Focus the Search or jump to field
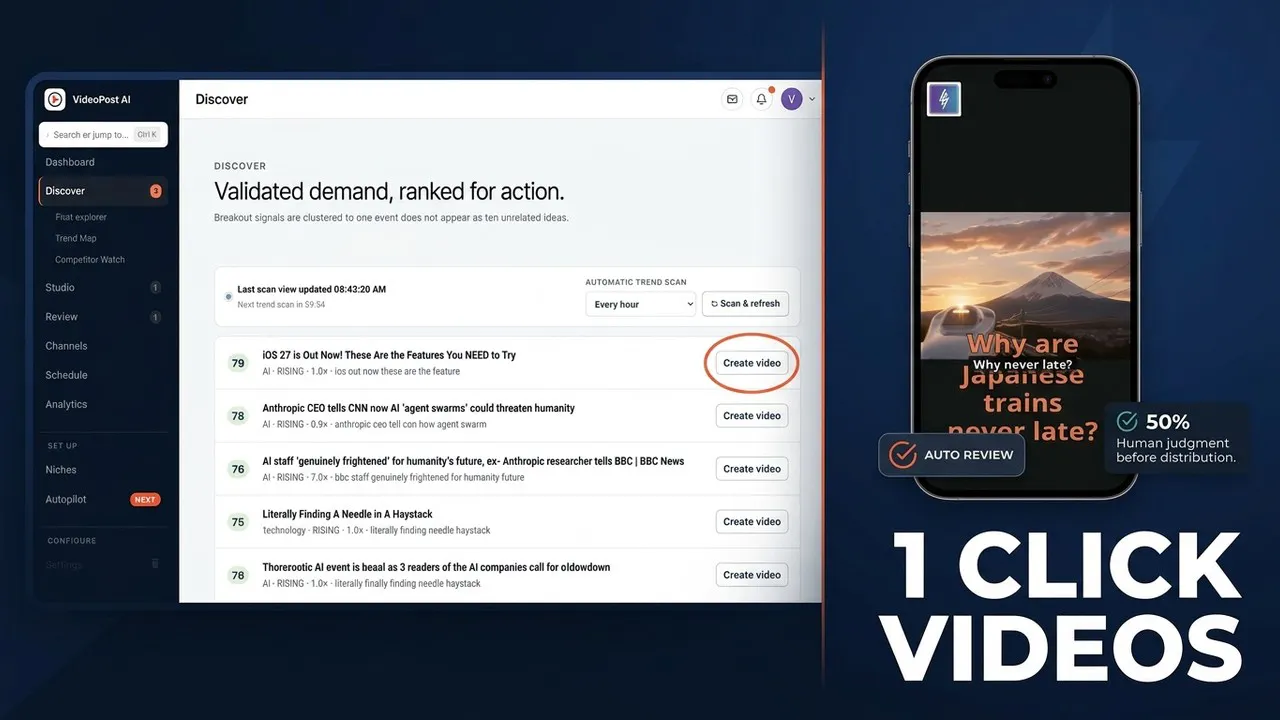Image resolution: width=1280 pixels, height=720 pixels. click(x=103, y=134)
